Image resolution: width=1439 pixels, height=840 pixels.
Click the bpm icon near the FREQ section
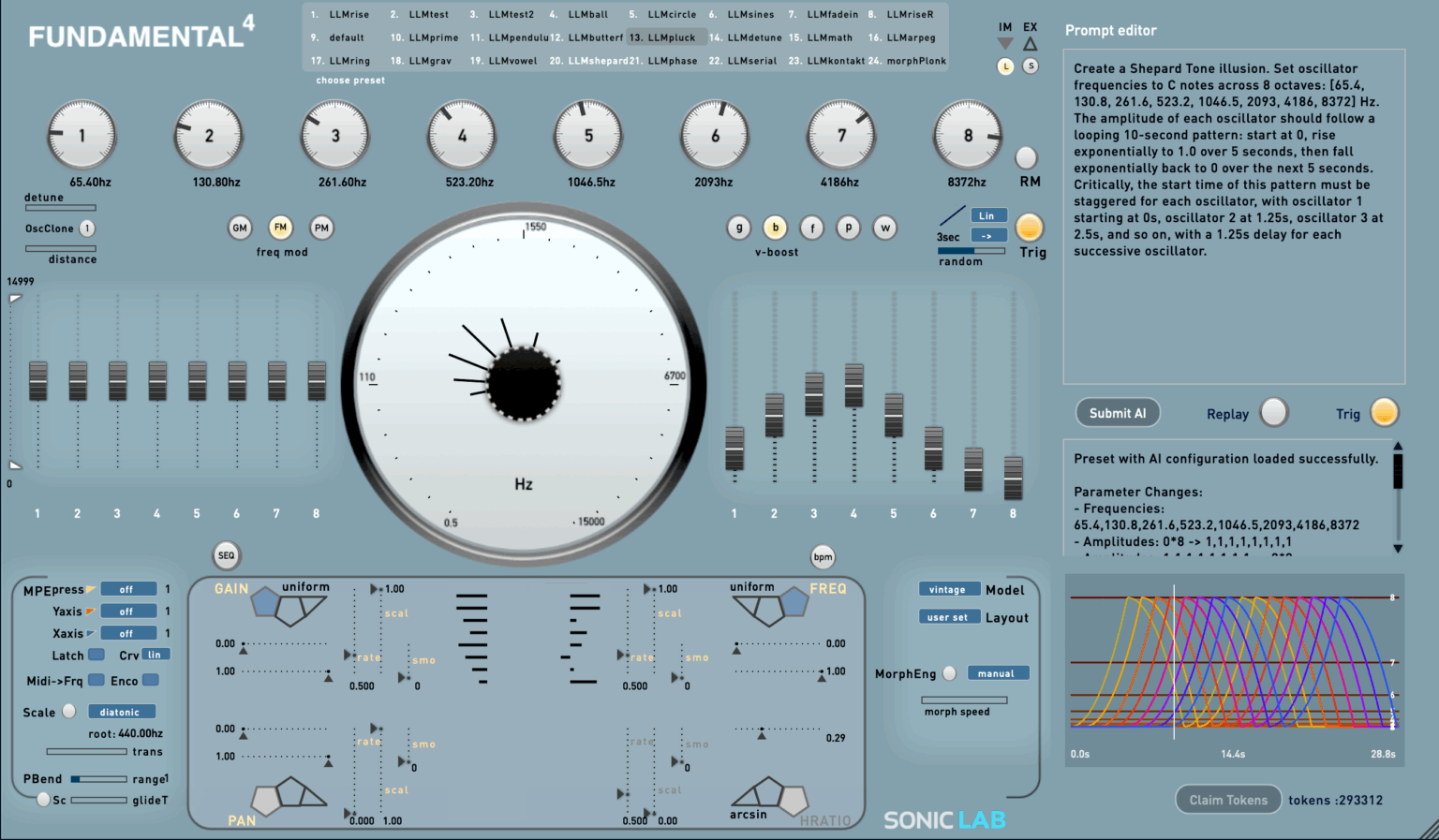823,555
